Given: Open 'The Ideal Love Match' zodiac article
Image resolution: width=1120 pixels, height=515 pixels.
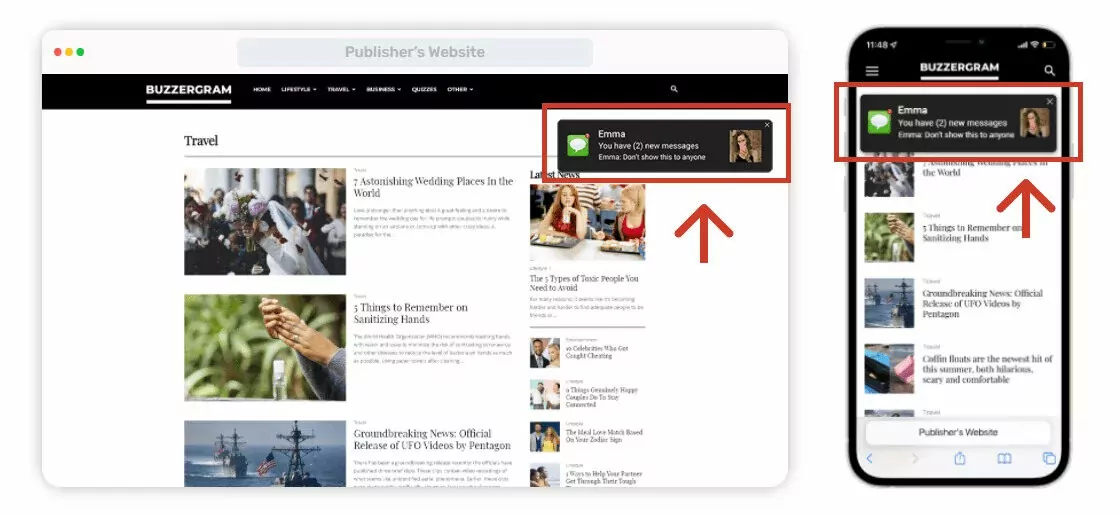Looking at the screenshot, I should pyautogui.click(x=604, y=436).
